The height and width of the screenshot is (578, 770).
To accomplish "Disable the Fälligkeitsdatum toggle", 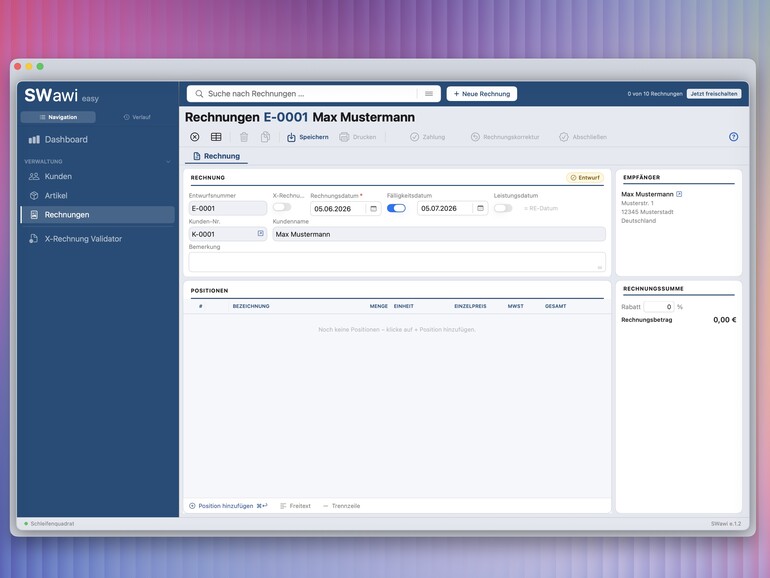I will coord(396,208).
